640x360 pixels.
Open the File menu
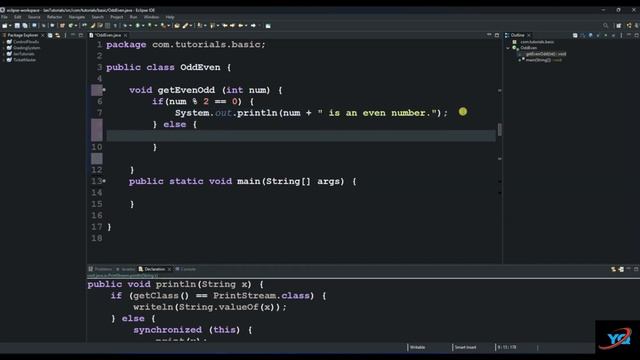pyautogui.click(x=4, y=17)
